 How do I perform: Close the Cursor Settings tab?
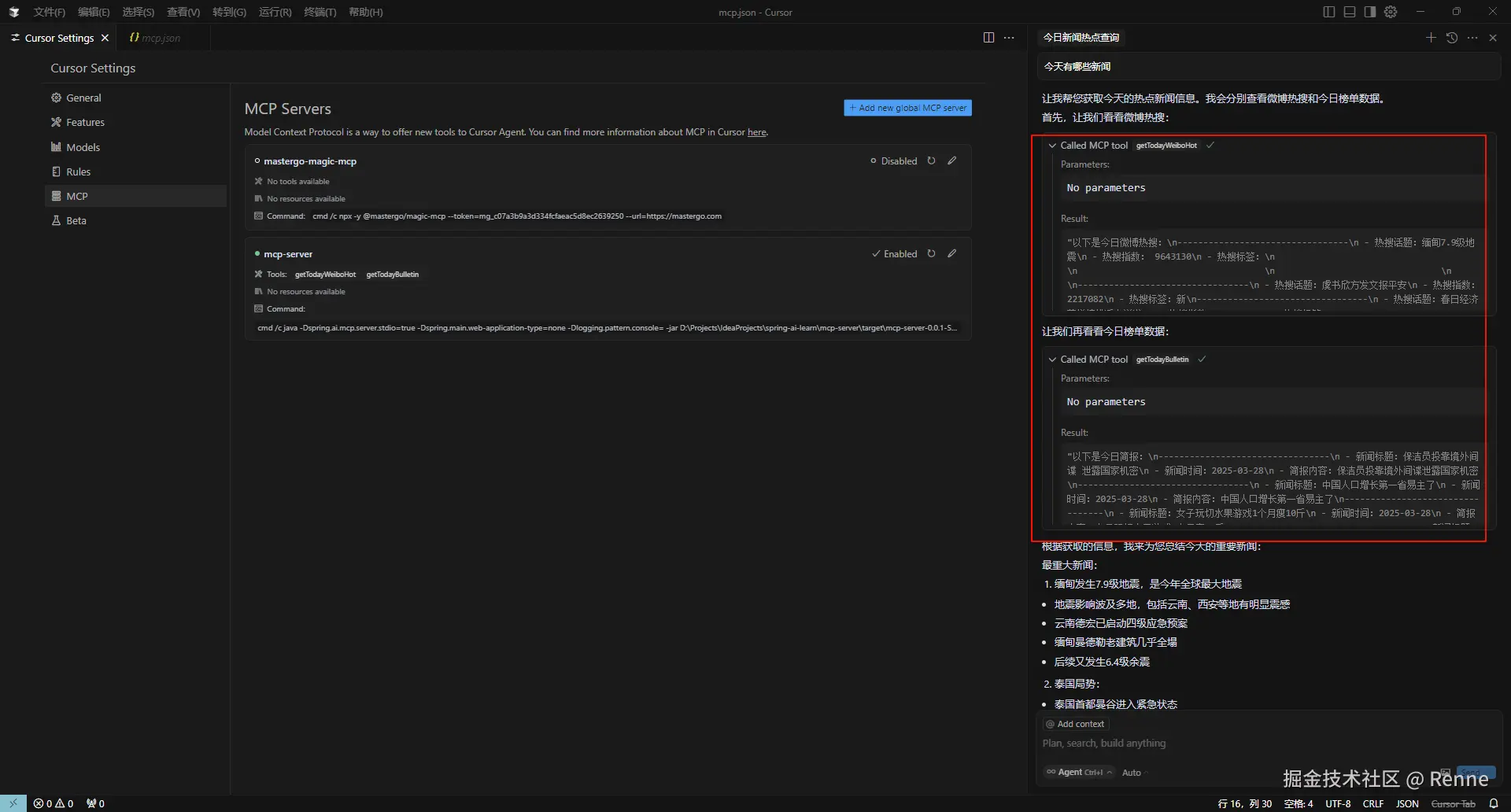(x=105, y=38)
